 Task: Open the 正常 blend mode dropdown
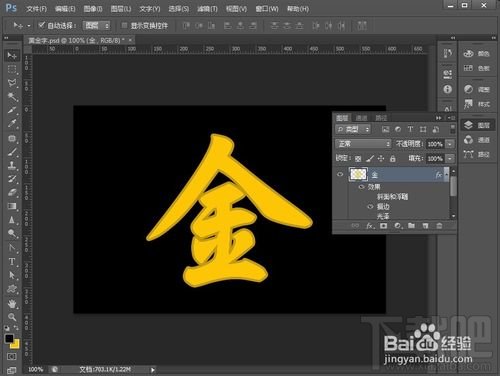pos(363,144)
